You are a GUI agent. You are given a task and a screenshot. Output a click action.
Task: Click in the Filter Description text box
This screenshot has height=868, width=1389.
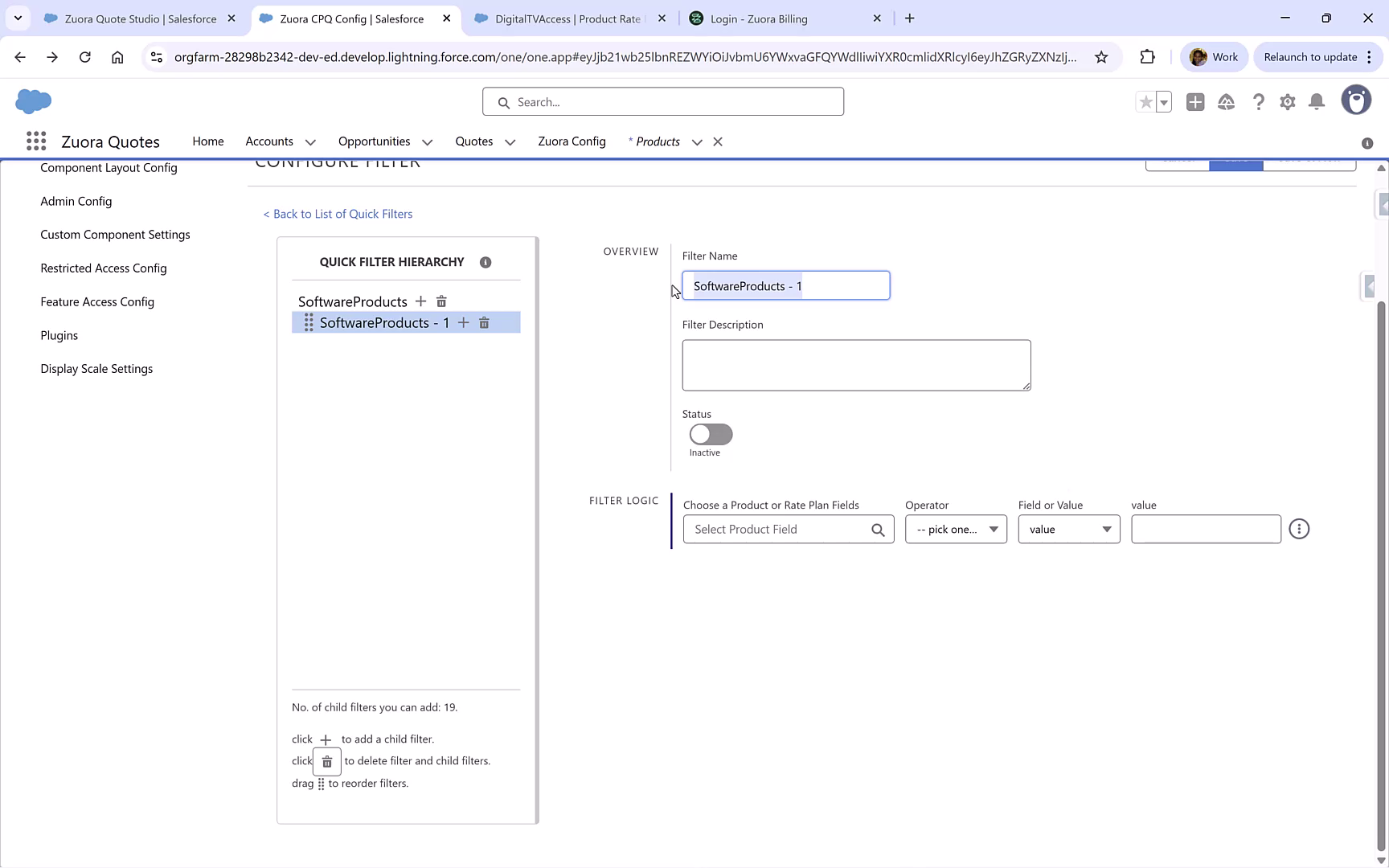pyautogui.click(x=855, y=365)
